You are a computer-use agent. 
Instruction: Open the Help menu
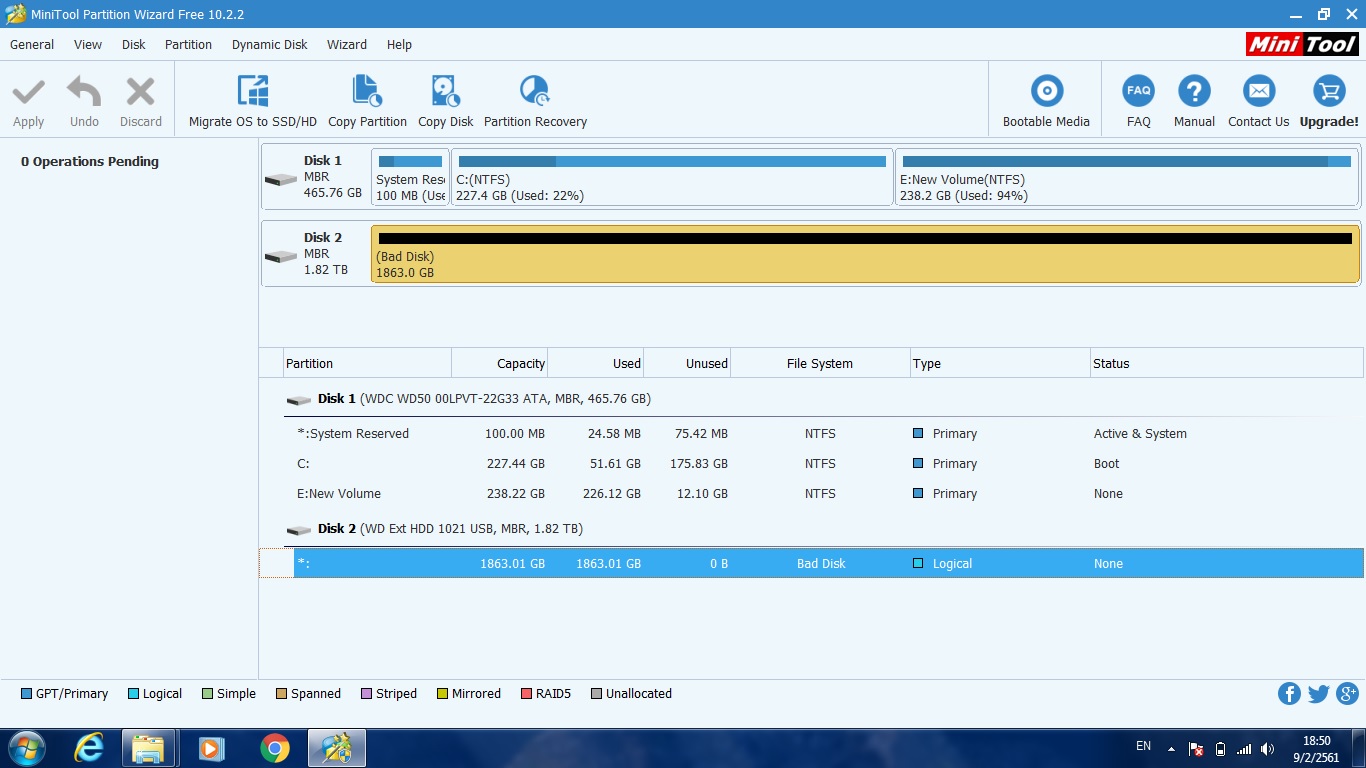pos(399,45)
